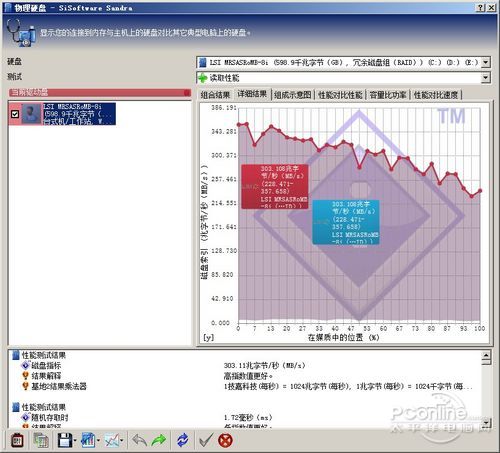The image size is (500, 453).
Task: Switch to the 详细结果 tab
Action: tap(252, 94)
